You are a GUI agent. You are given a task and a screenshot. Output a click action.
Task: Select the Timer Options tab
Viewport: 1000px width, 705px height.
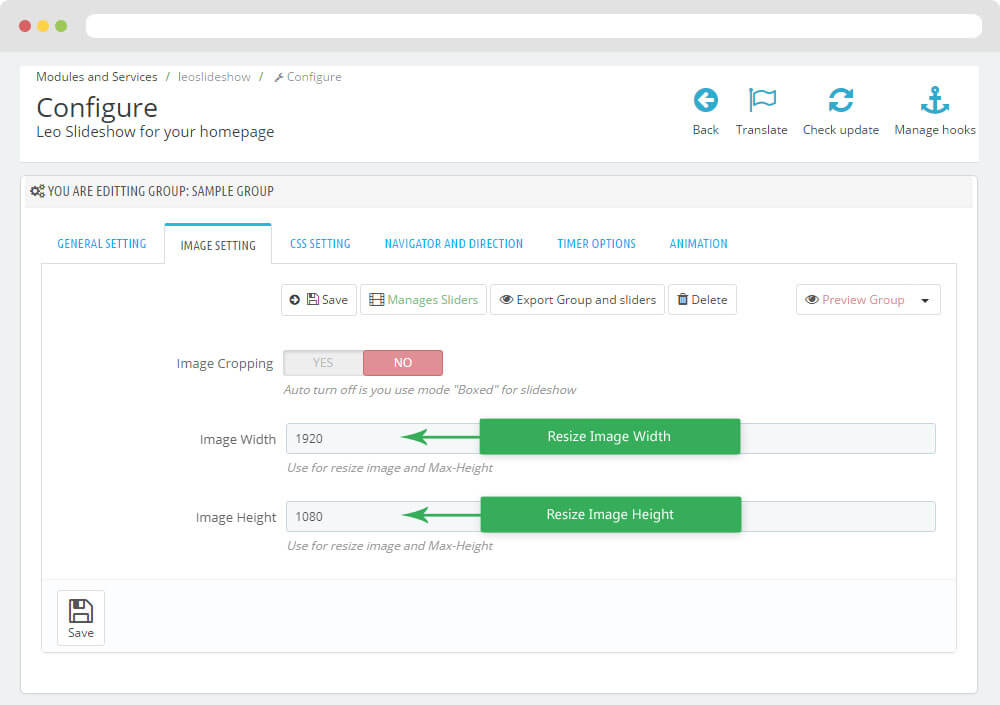click(x=596, y=244)
